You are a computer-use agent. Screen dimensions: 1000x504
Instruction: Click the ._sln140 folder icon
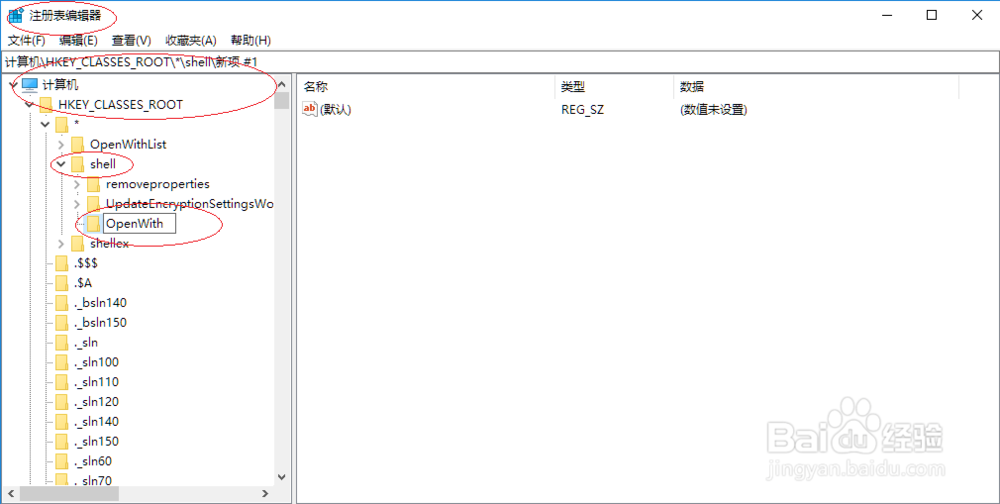coord(62,422)
